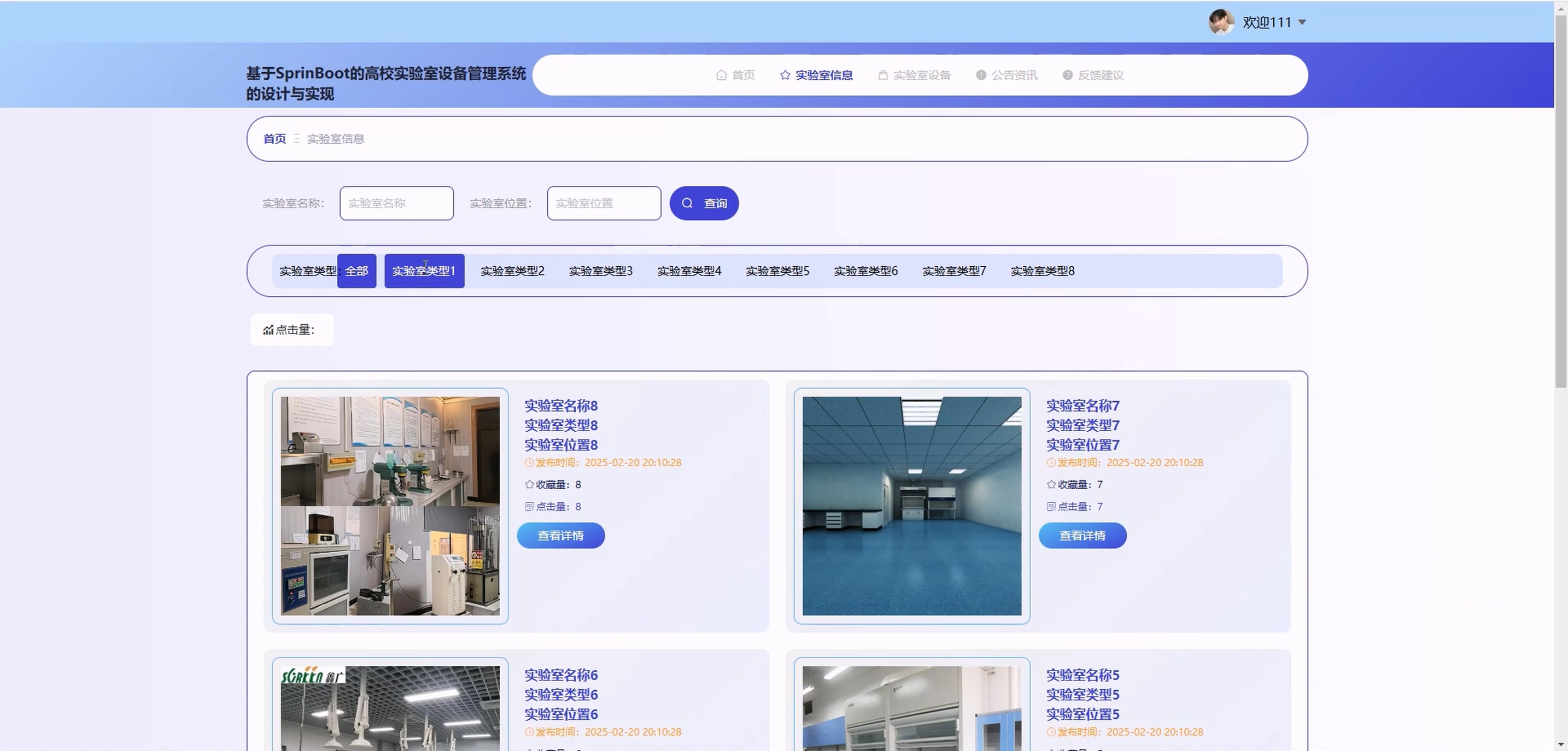Viewport: 1568px width, 751px height.
Task: Click the 实验室名称 search input field
Action: [396, 203]
